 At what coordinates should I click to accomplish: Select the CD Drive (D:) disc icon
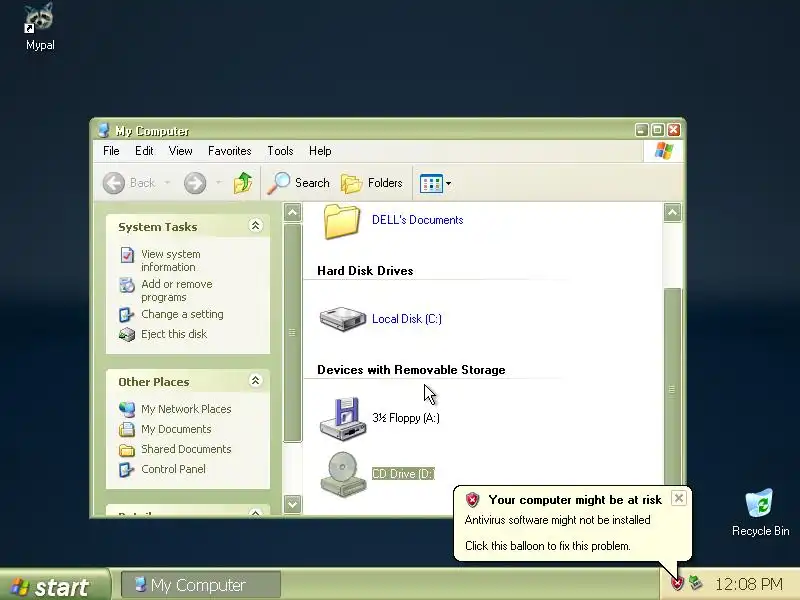point(343,473)
